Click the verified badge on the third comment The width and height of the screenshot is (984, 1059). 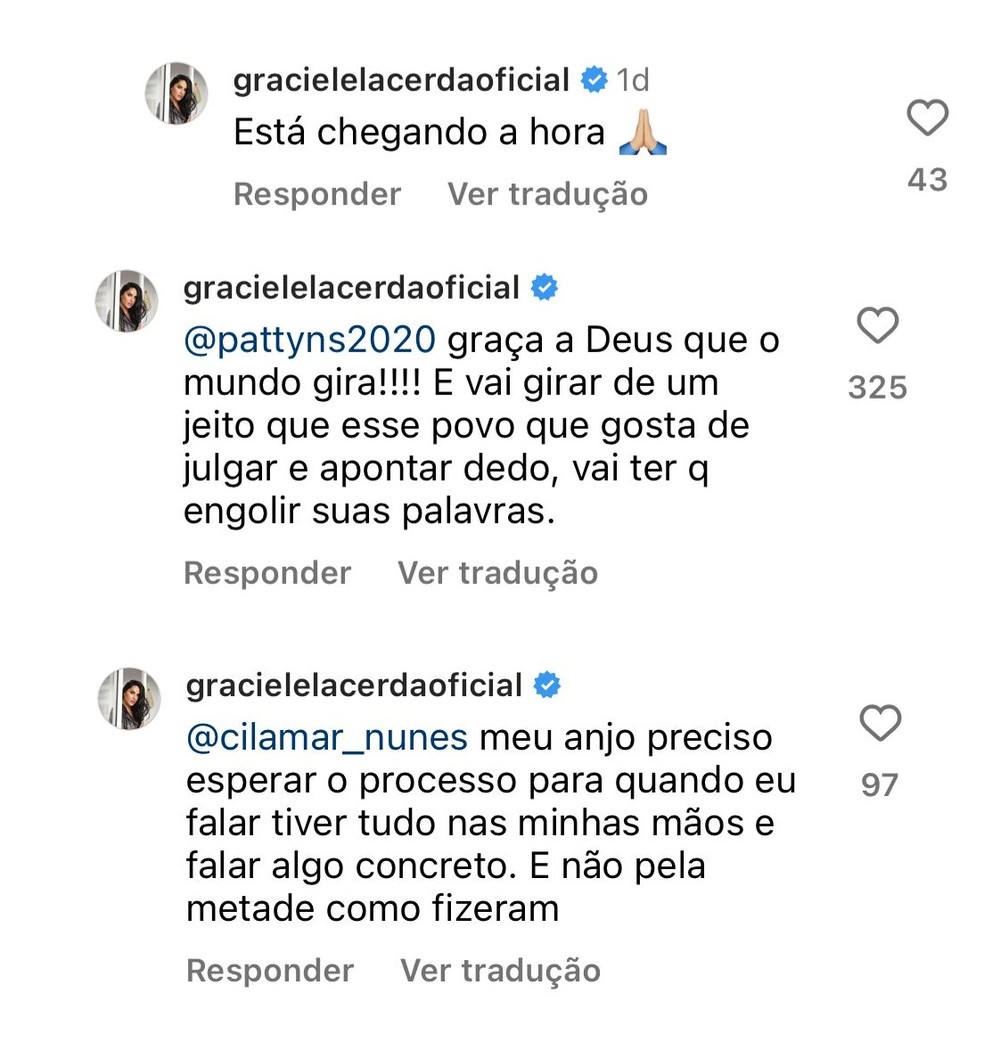(x=546, y=686)
